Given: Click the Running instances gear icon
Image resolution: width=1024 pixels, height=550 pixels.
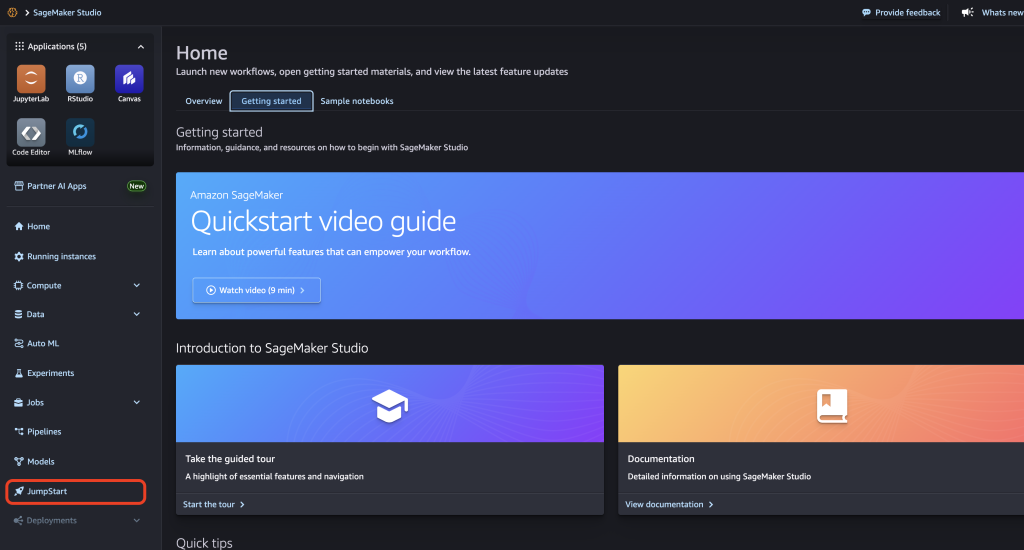Looking at the screenshot, I should [19, 257].
